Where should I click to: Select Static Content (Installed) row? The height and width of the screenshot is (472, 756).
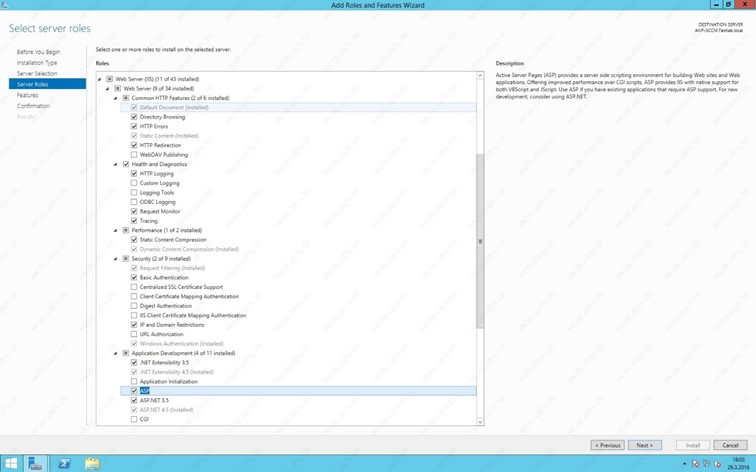pyautogui.click(x=169, y=136)
